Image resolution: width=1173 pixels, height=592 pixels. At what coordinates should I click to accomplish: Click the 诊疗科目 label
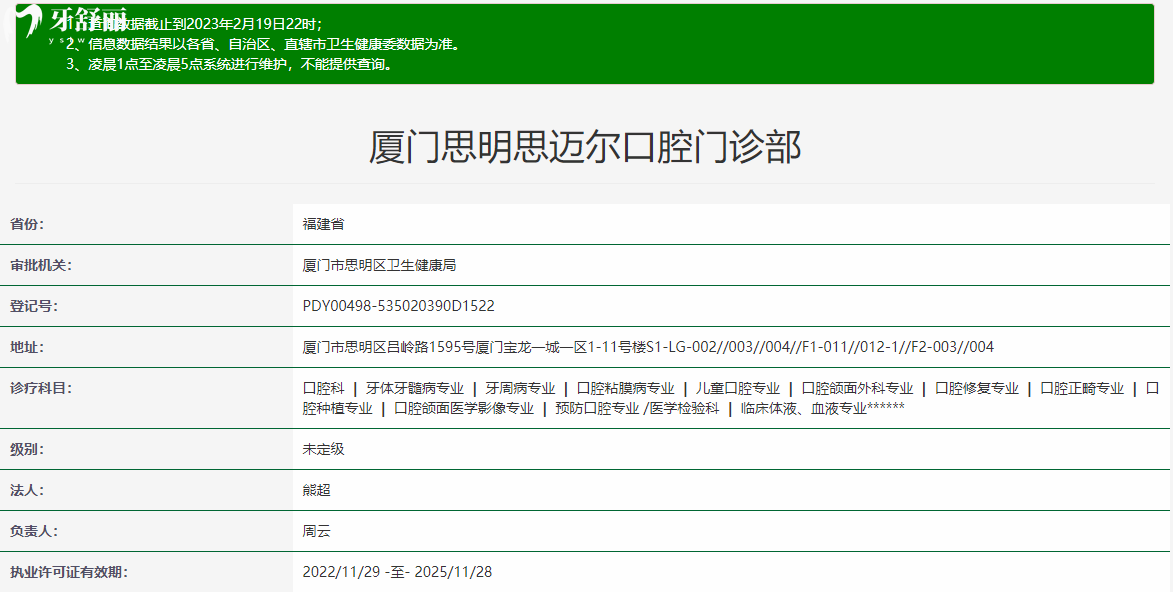tap(40, 388)
